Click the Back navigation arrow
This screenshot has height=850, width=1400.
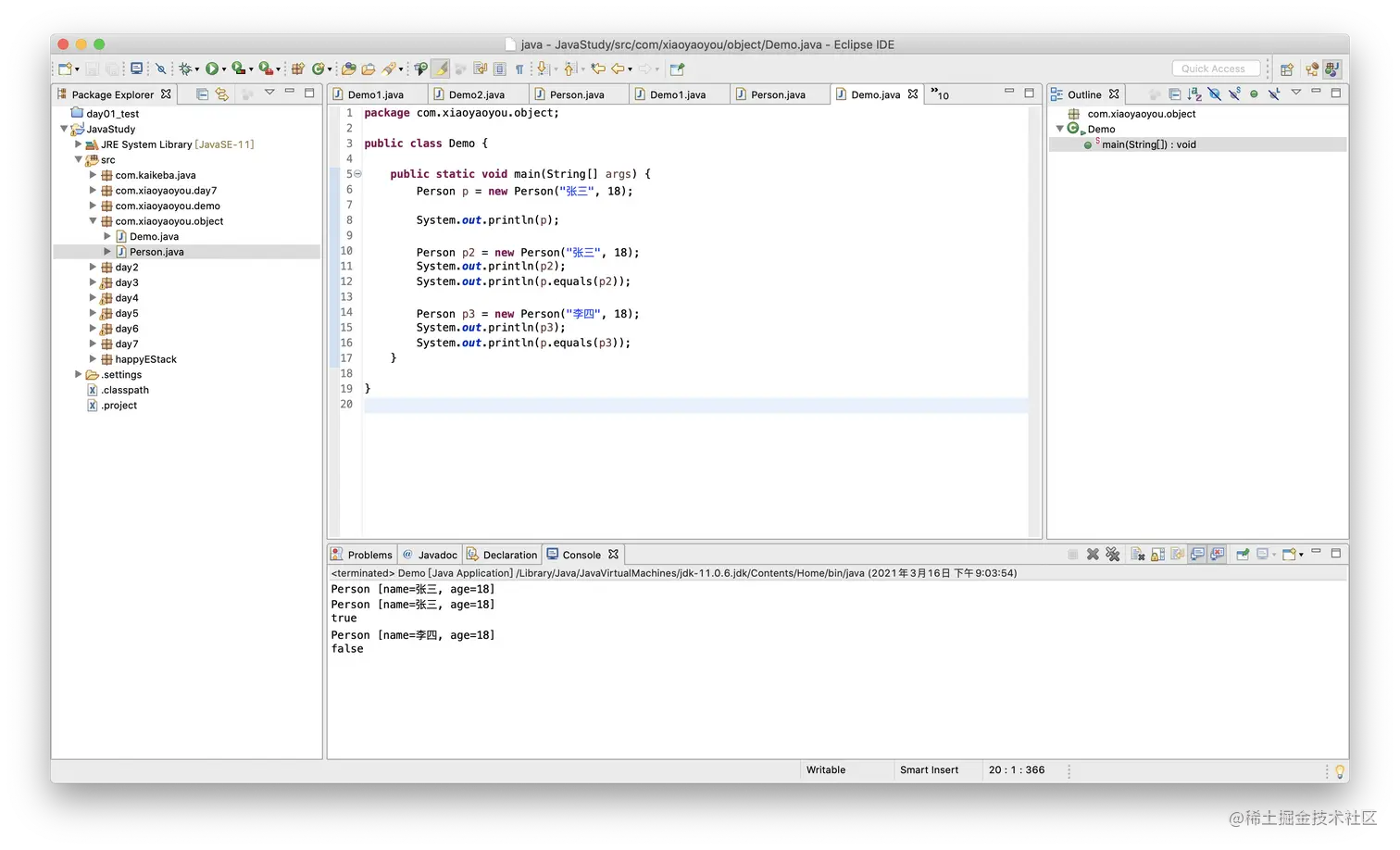(618, 69)
